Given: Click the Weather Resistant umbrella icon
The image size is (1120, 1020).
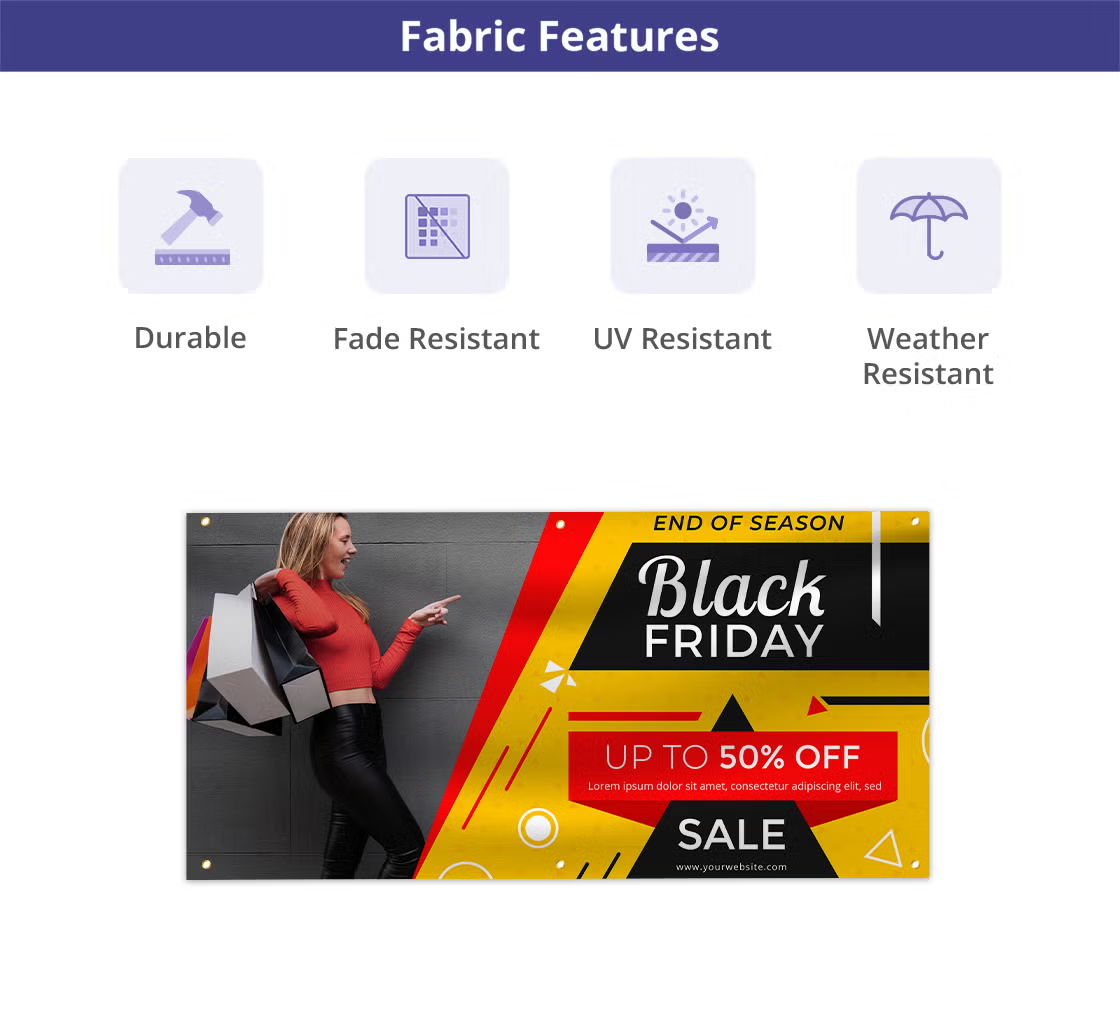Looking at the screenshot, I should point(929,226).
